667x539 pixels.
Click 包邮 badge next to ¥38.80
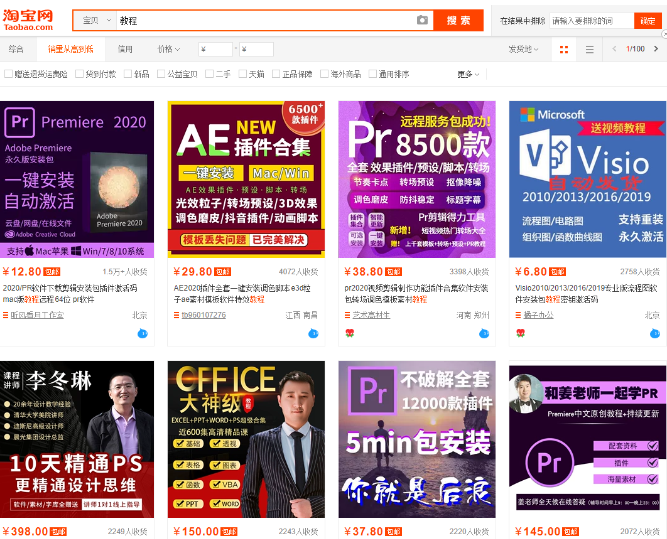(x=393, y=272)
